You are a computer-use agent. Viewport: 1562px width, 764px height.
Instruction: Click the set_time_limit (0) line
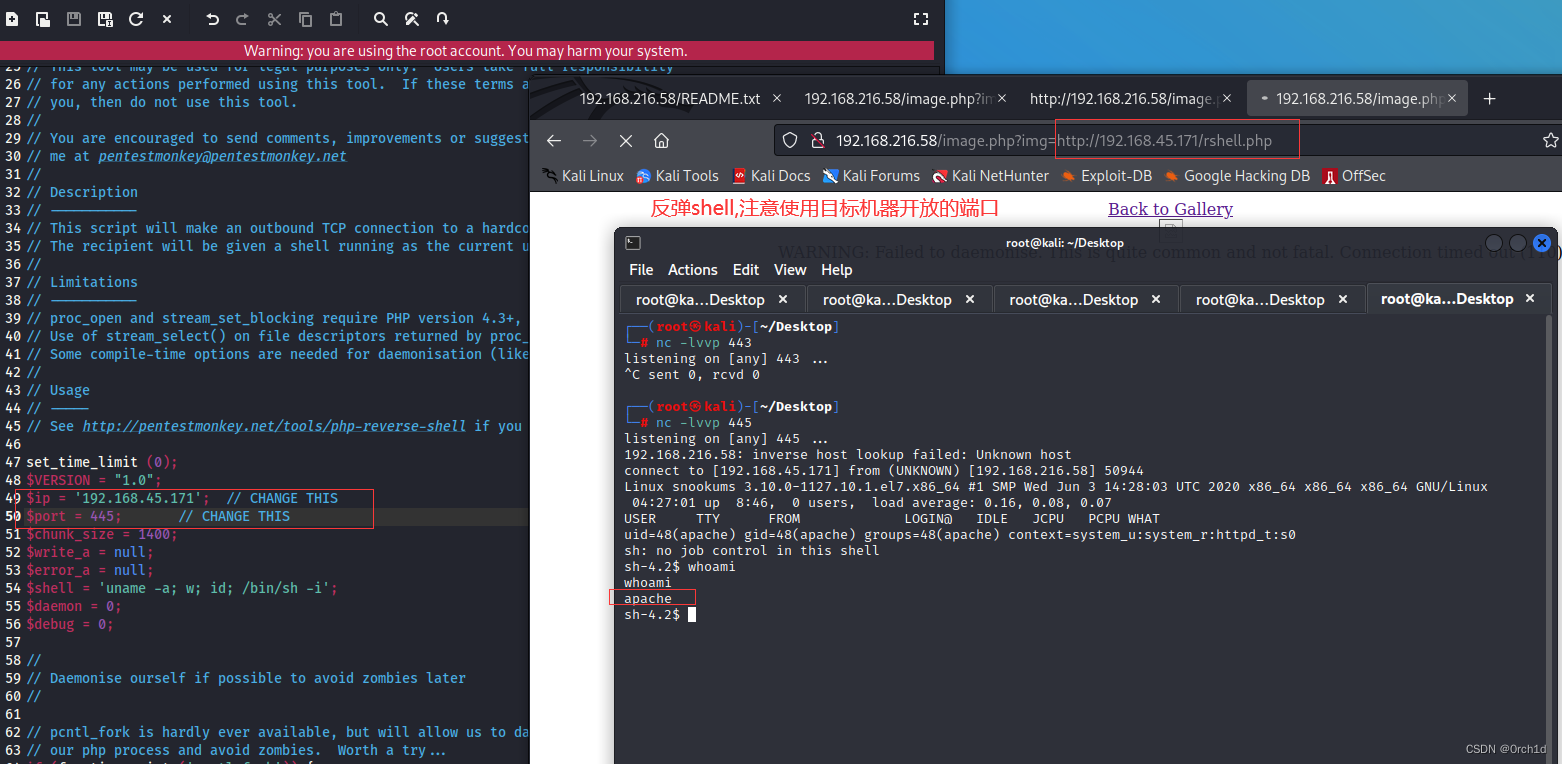pyautogui.click(x=102, y=462)
